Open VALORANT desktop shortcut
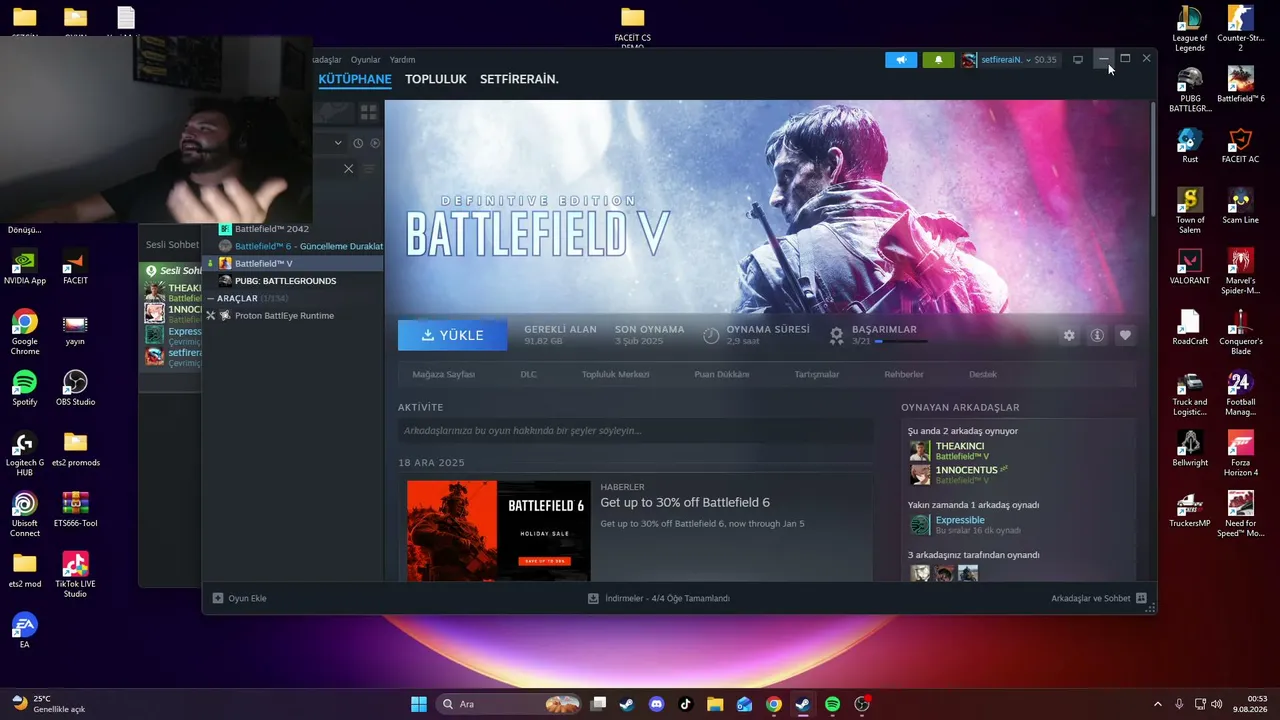Viewport: 1280px width, 720px height. point(1190,266)
